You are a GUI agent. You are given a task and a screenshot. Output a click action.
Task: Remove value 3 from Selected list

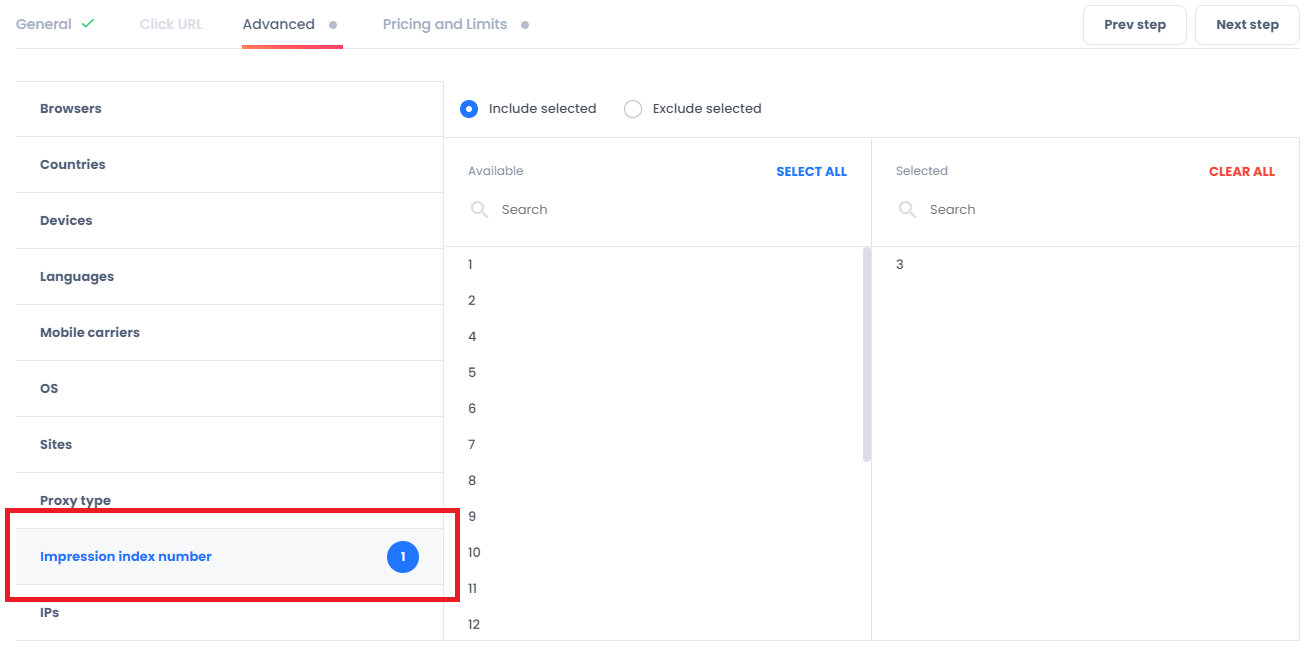[x=1085, y=265]
